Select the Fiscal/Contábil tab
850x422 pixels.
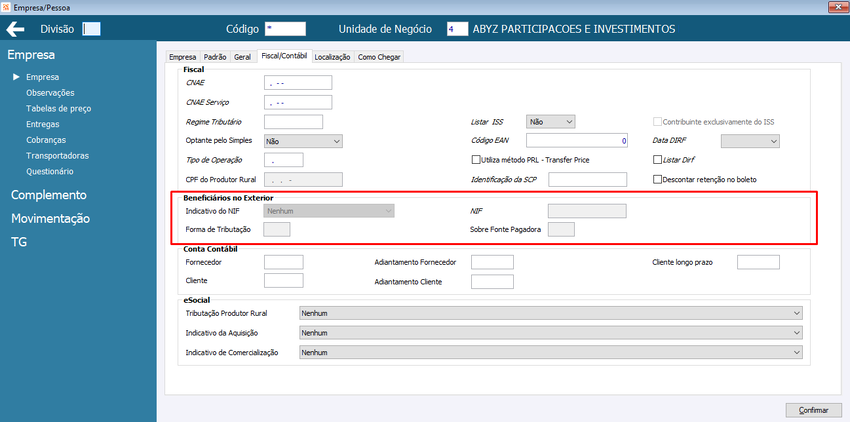point(284,56)
